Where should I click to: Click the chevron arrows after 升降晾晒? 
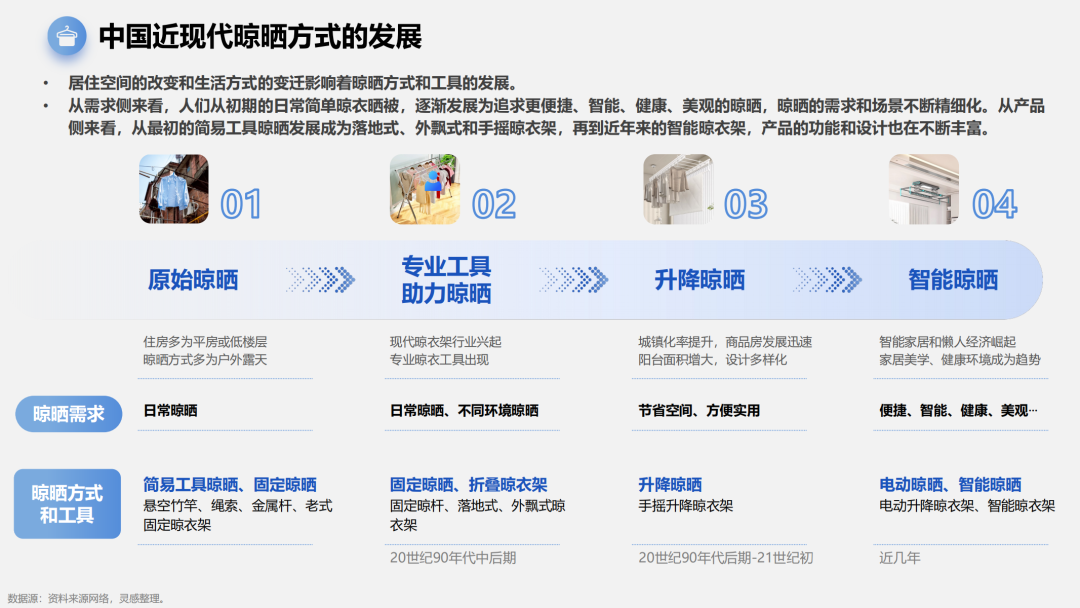click(827, 280)
